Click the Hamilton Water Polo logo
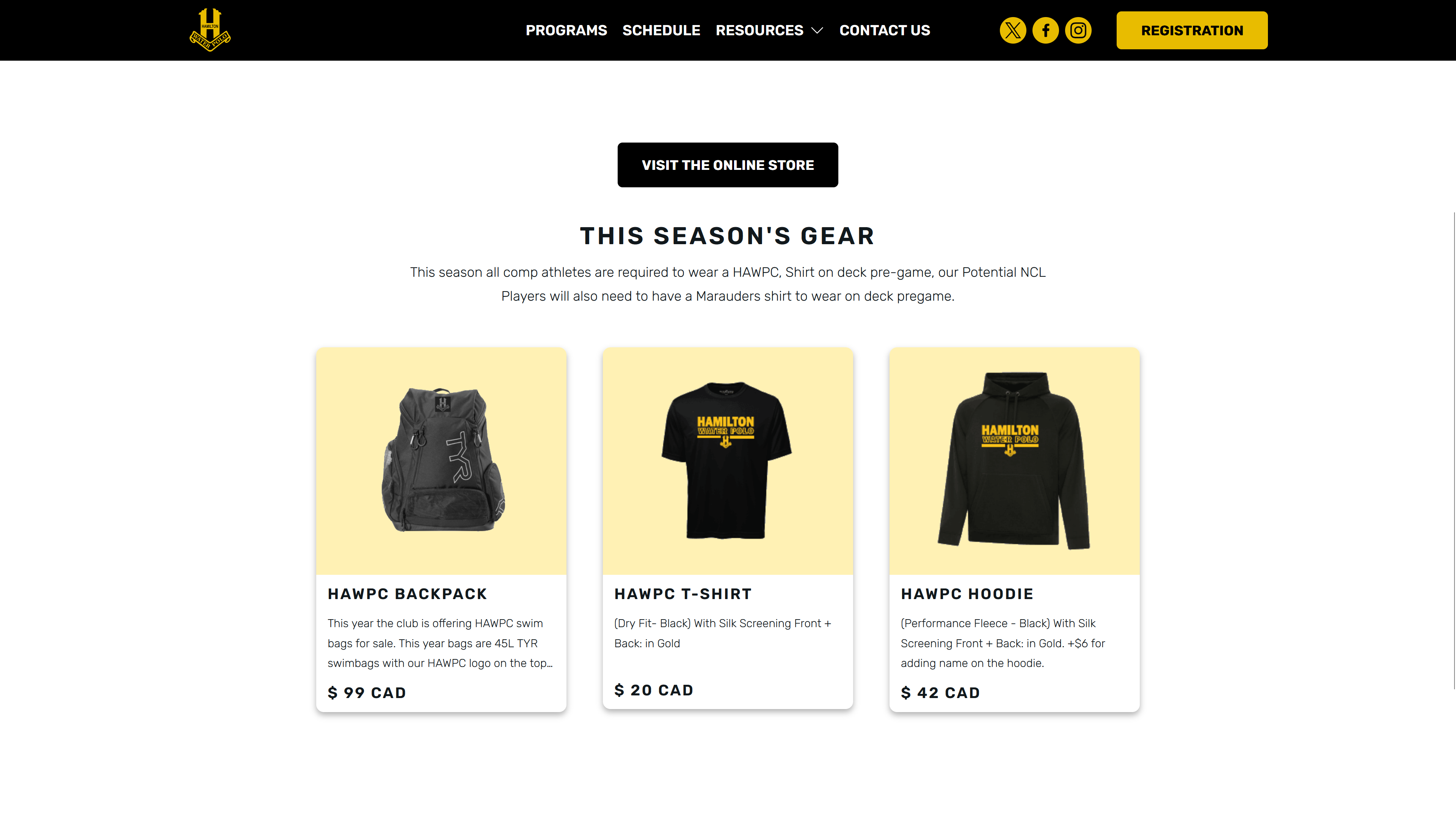The height and width of the screenshot is (819, 1456). (x=210, y=30)
